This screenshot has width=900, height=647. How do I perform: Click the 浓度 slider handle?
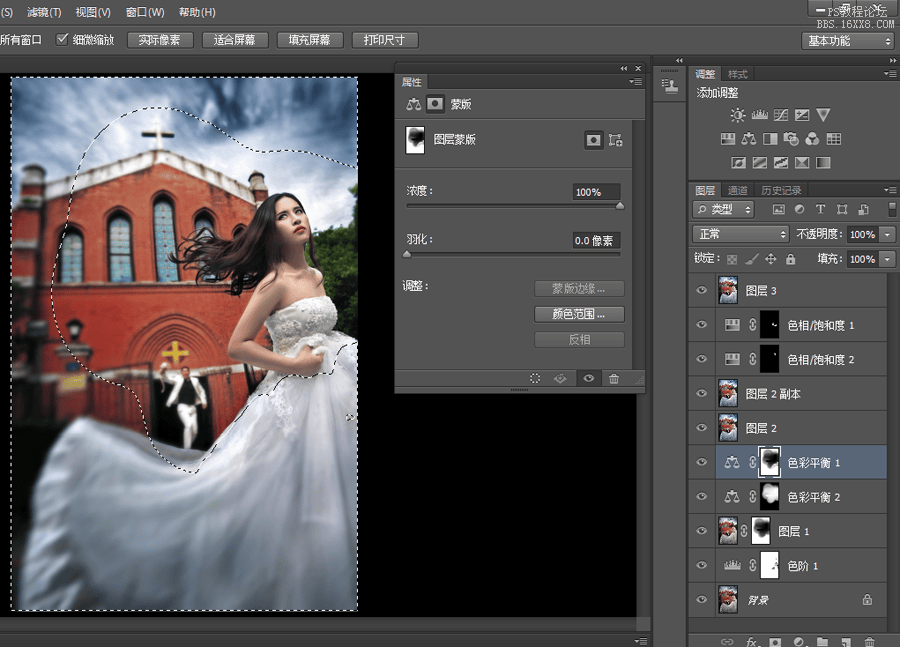[620, 206]
